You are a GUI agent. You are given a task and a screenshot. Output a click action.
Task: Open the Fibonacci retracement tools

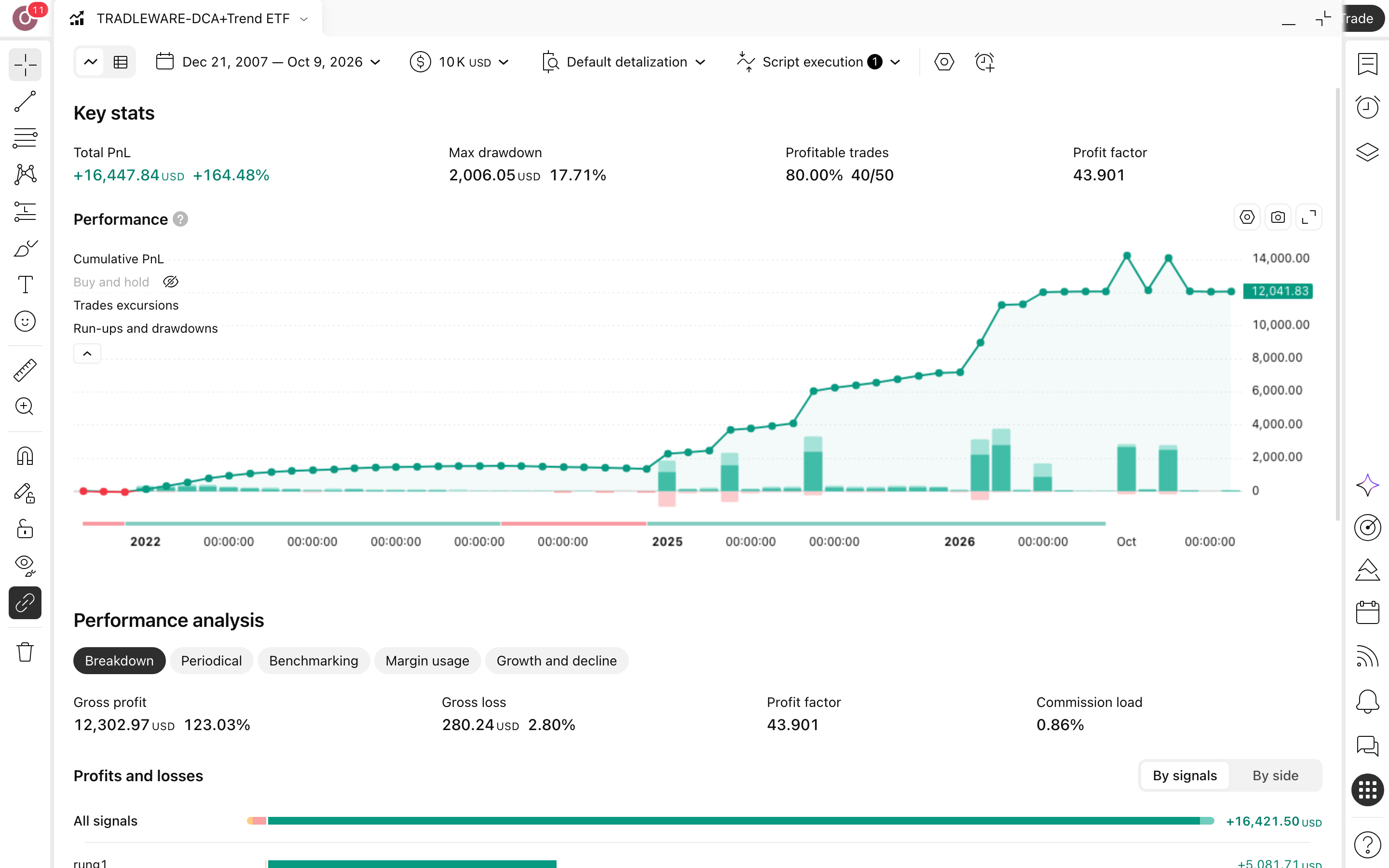25,138
